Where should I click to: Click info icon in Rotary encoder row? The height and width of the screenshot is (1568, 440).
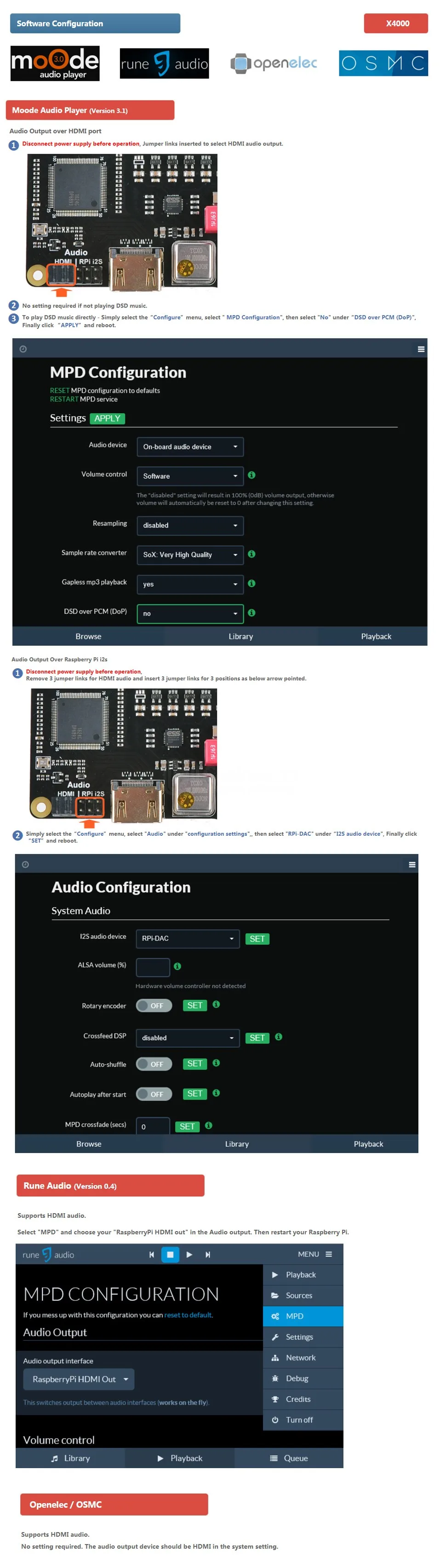tap(217, 1004)
